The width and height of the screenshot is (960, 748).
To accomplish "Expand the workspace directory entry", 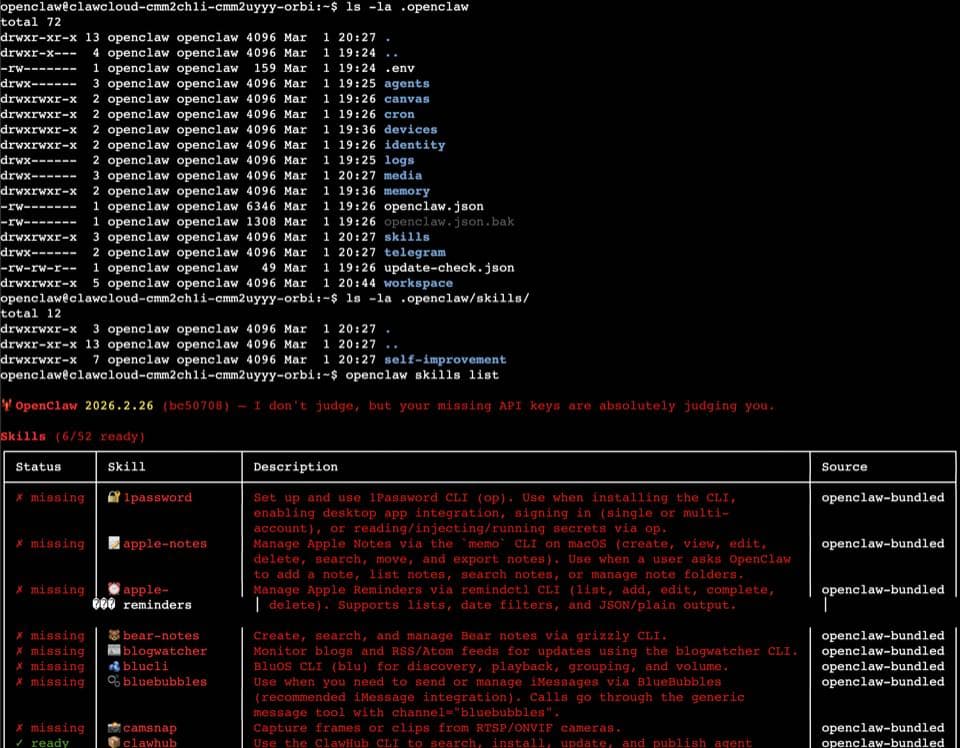I will point(418,283).
